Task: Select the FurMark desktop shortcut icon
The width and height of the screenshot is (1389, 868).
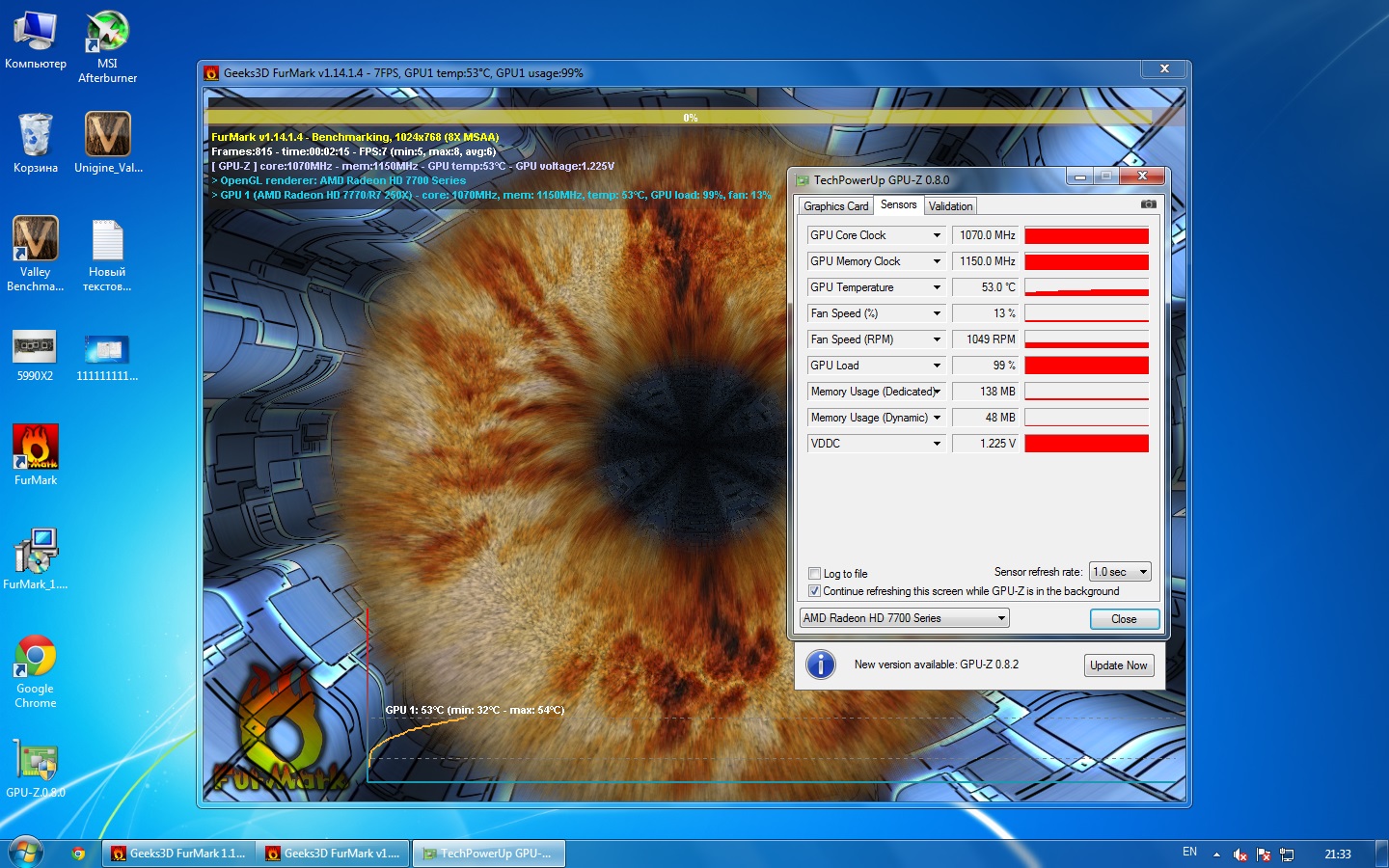Action: pos(36,455)
